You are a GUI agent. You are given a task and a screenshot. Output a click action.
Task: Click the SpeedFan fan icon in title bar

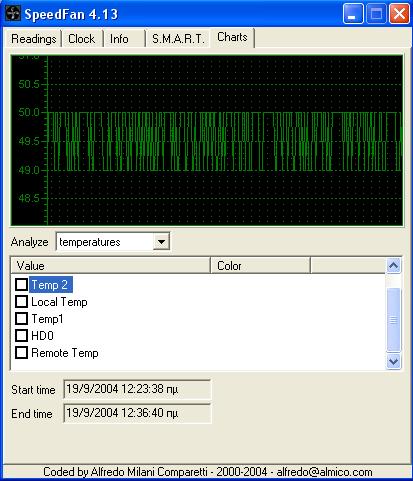click(x=13, y=14)
